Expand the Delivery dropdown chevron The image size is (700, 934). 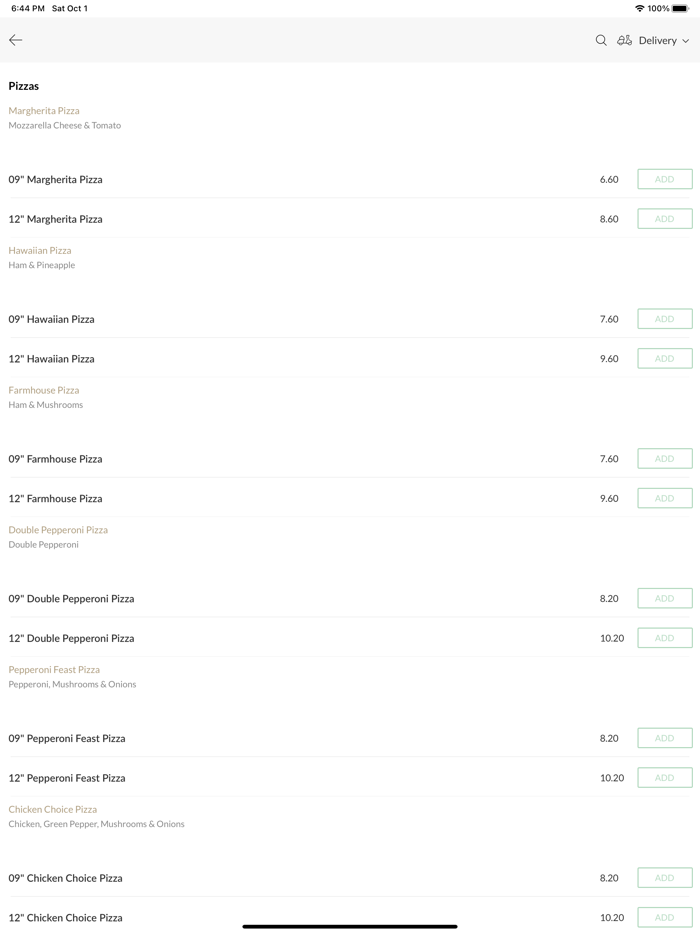[x=686, y=41]
